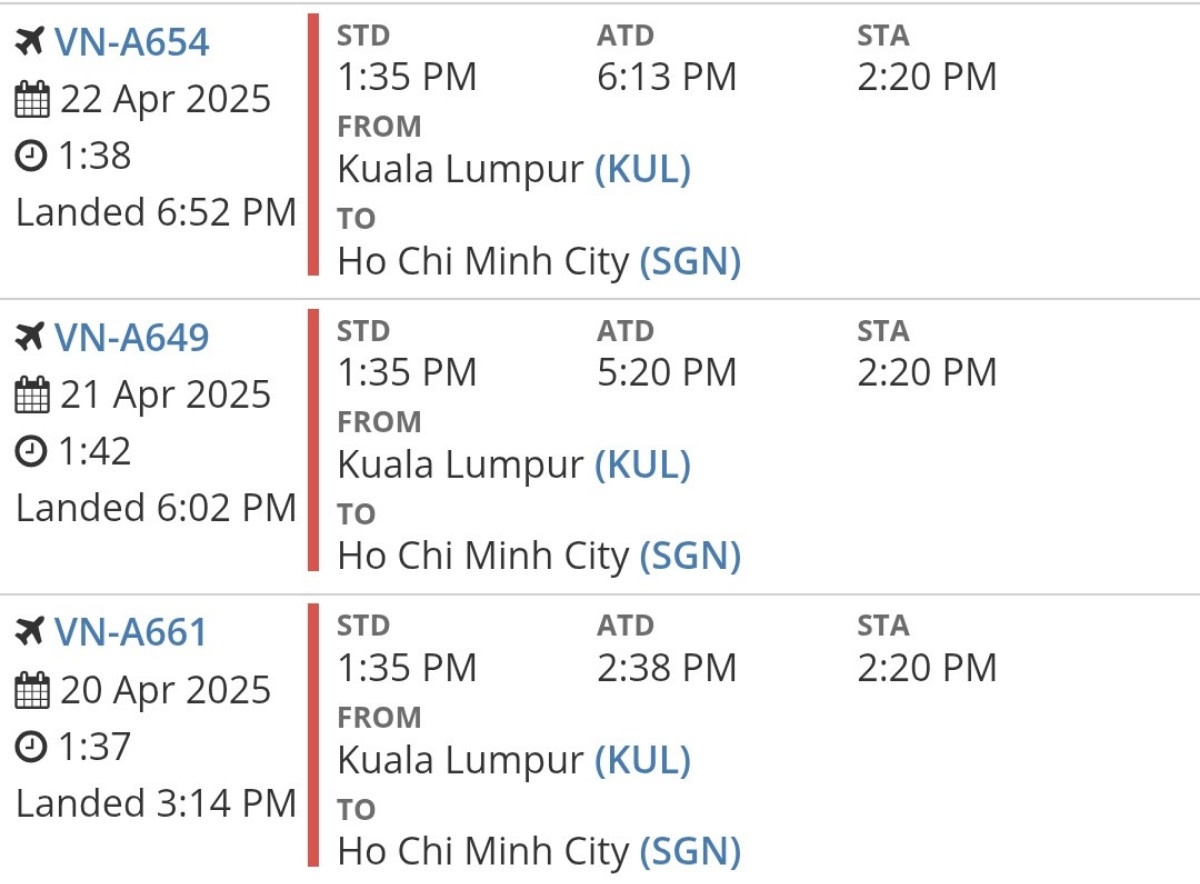Click the calendar icon next to 20 Apr 2025
The height and width of the screenshot is (884, 1200).
coord(32,691)
